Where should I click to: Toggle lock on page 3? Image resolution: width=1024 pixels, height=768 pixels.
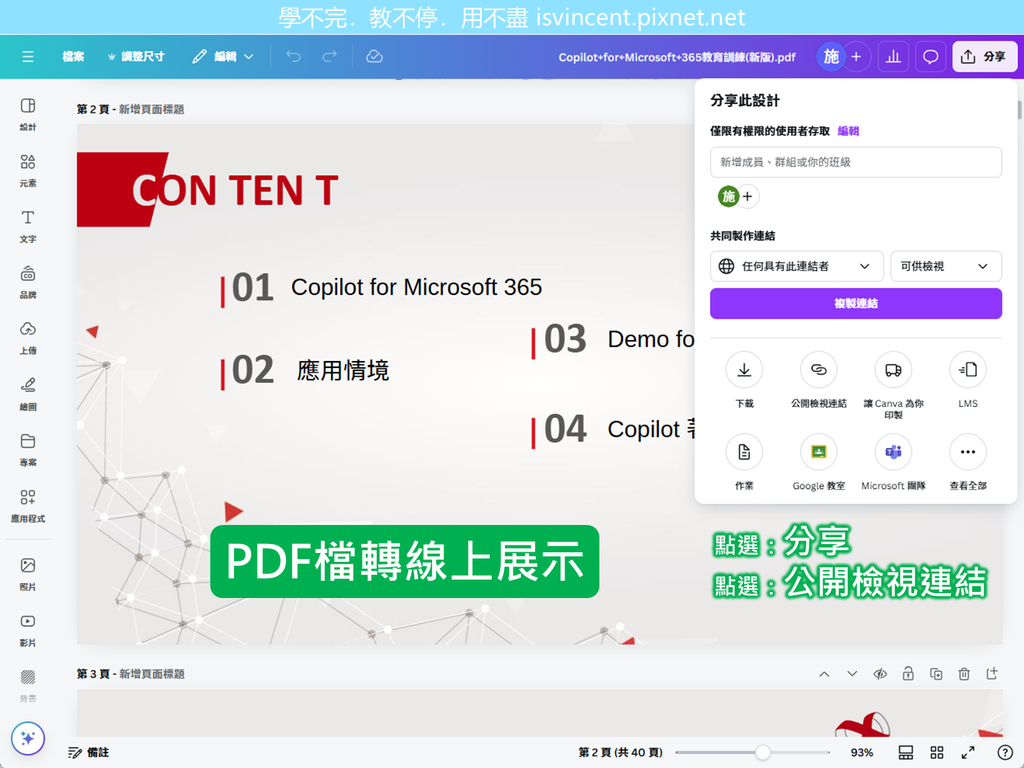click(908, 674)
